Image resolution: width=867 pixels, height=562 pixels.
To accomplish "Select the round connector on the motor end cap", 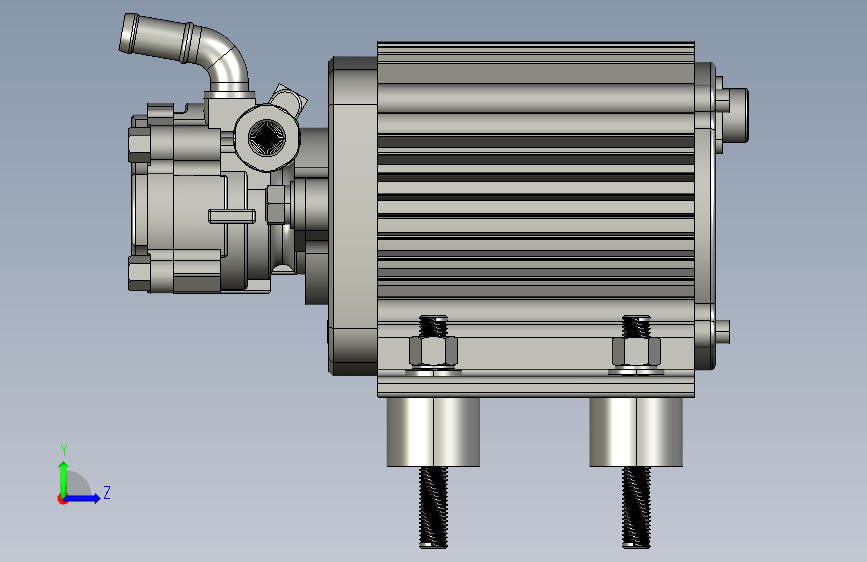I will pyautogui.click(x=738, y=115).
